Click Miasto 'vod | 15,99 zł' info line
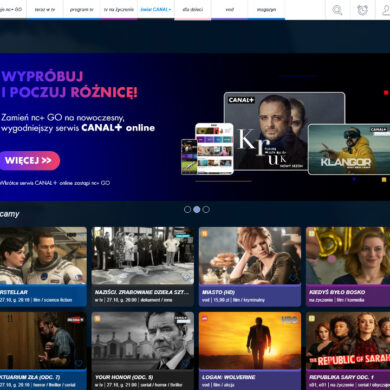This screenshot has width=390, height=390. (x=233, y=300)
